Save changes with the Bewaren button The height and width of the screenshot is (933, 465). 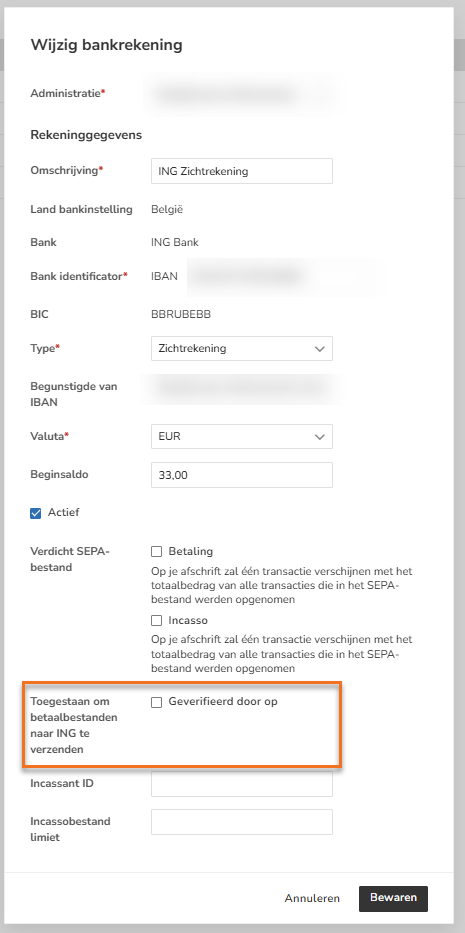click(x=393, y=898)
